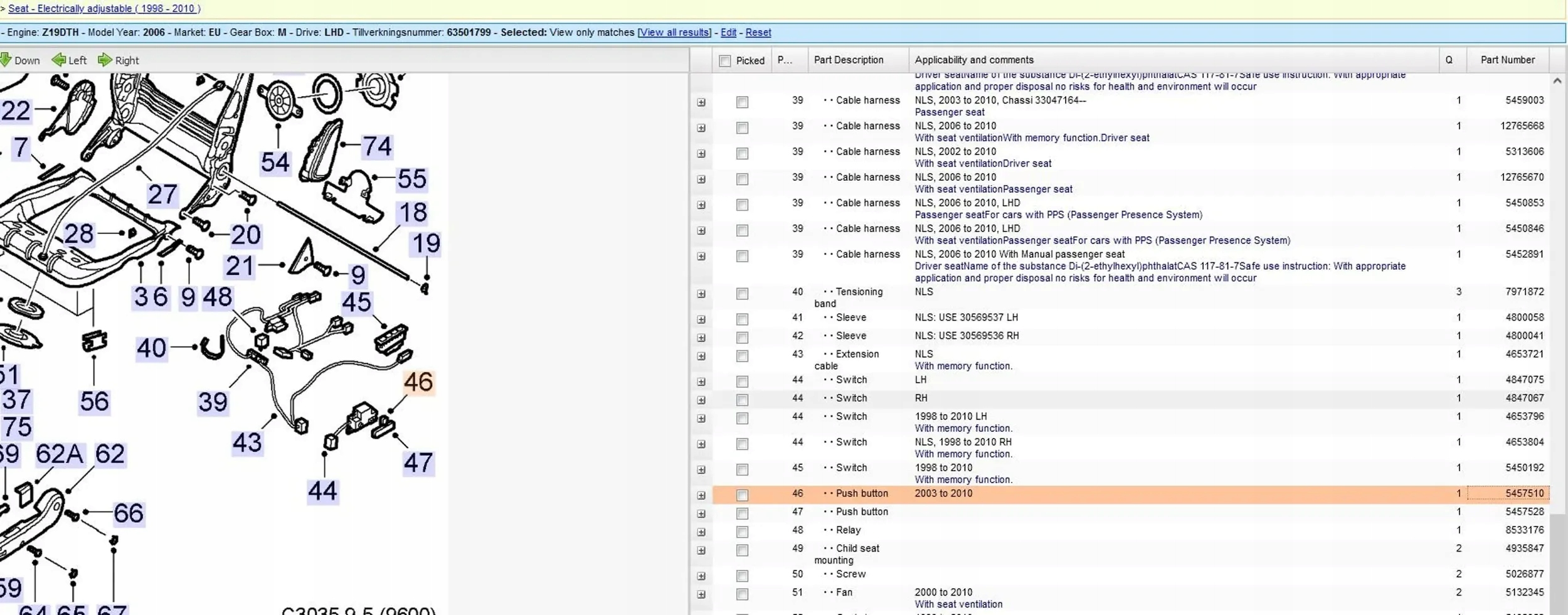
Task: Click the Picked column header
Action: pyautogui.click(x=742, y=60)
